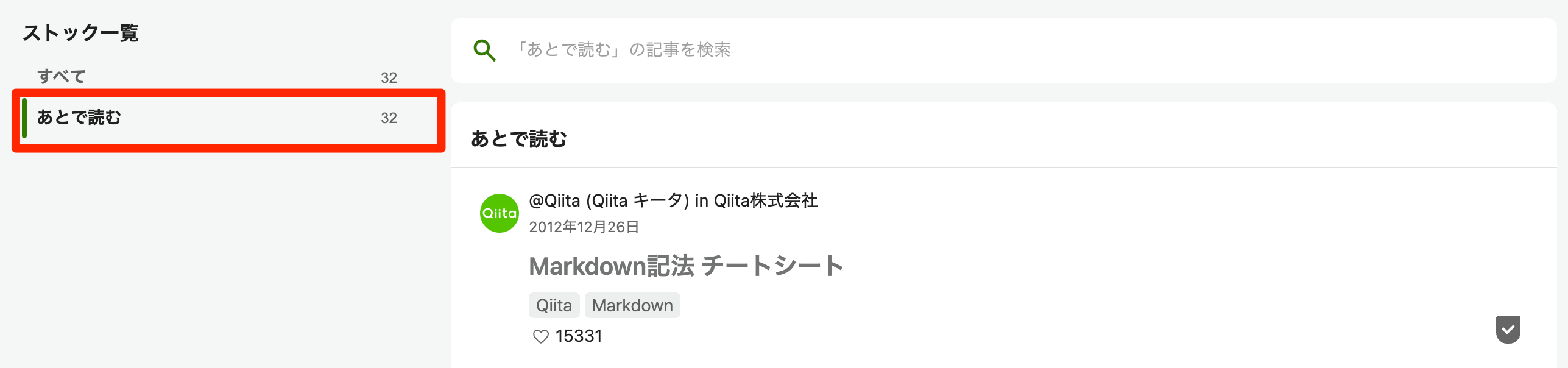The image size is (1568, 368).
Task: Click the (Qiita キータ) display name text
Action: [x=637, y=200]
